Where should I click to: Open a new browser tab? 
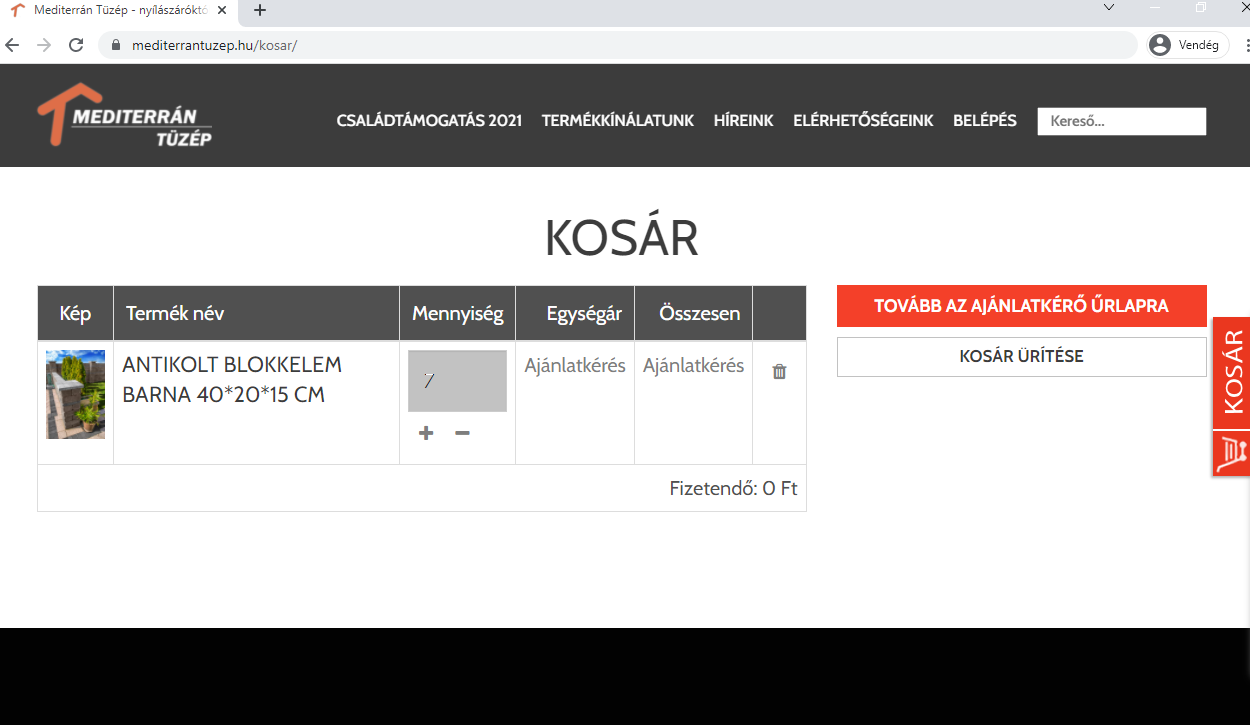(260, 10)
